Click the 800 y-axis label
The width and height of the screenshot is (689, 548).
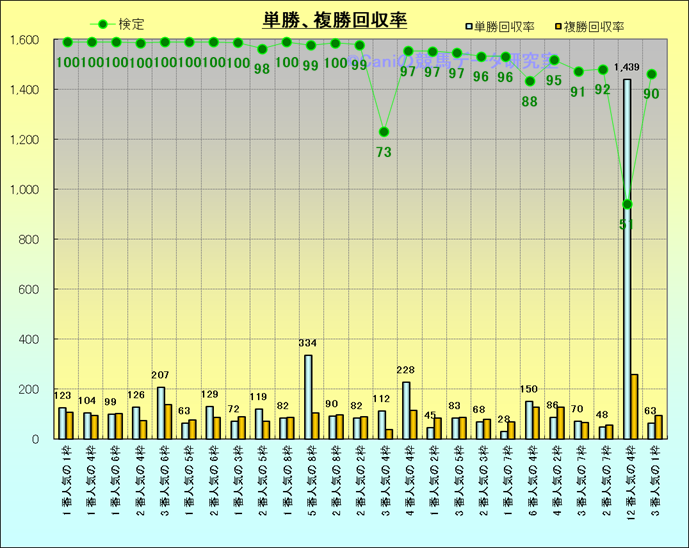[28, 239]
